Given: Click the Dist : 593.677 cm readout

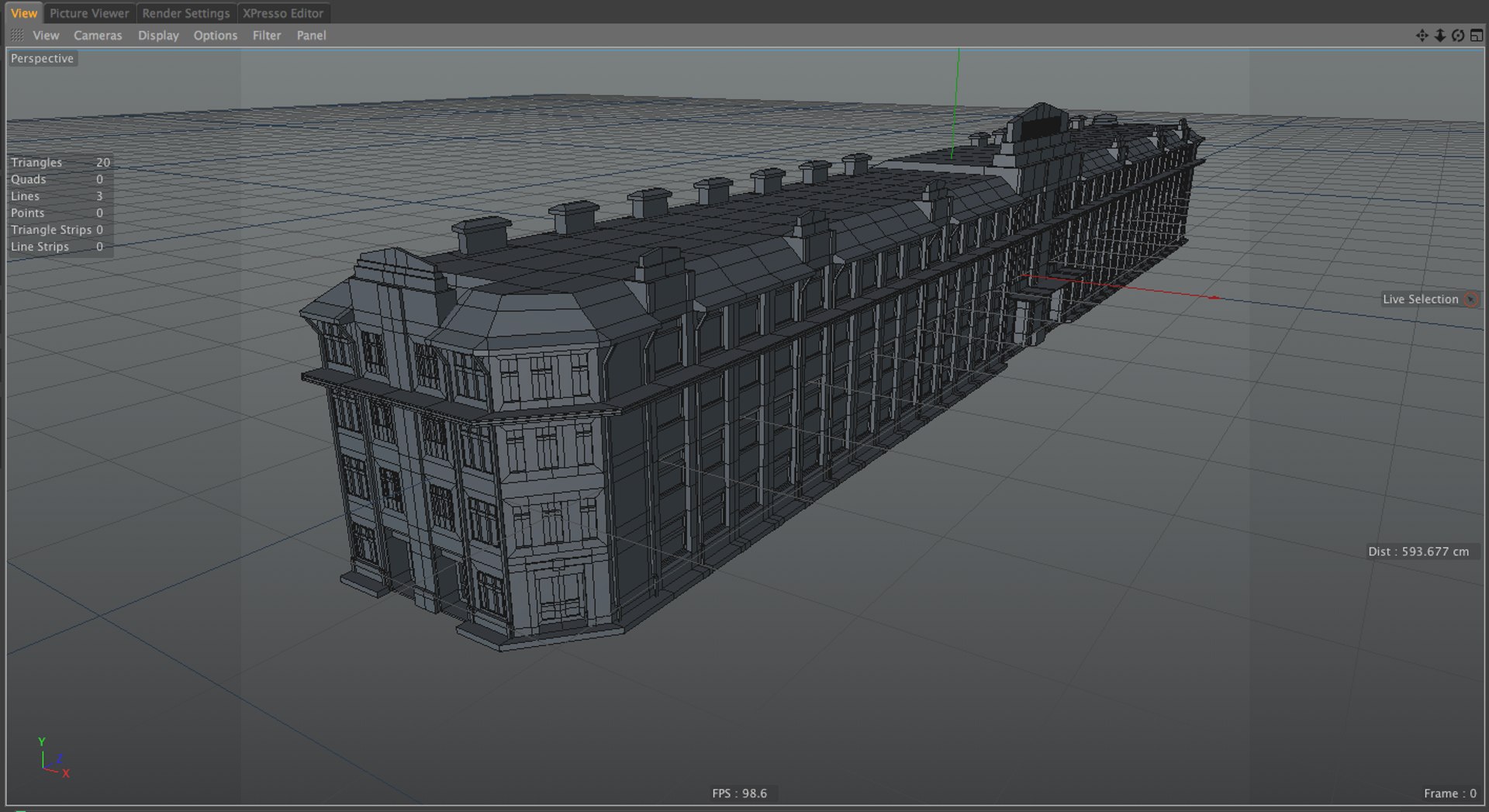Looking at the screenshot, I should (1418, 551).
